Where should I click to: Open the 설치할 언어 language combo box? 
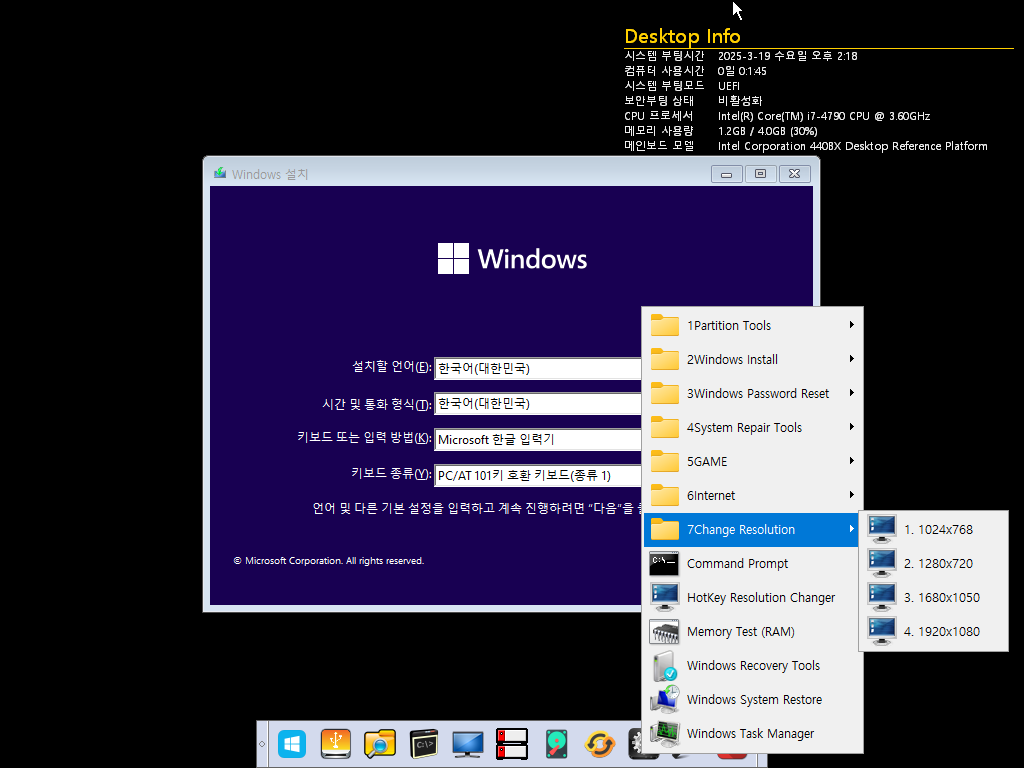pos(538,368)
